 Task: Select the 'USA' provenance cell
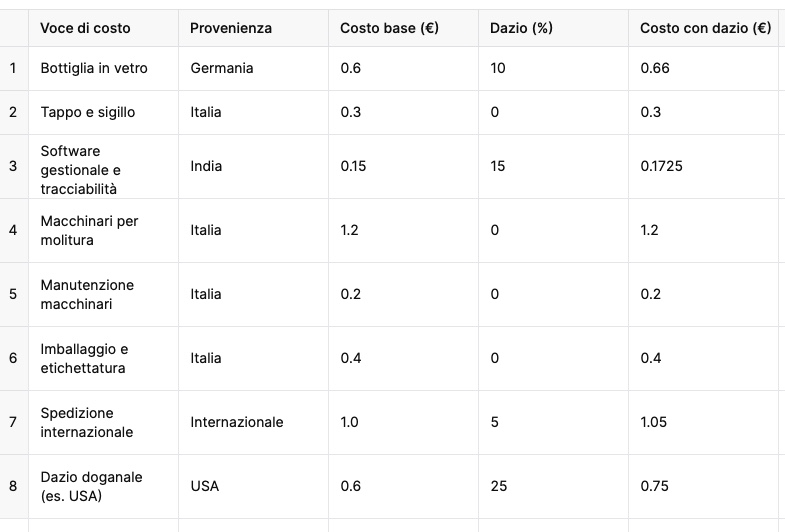[205, 486]
